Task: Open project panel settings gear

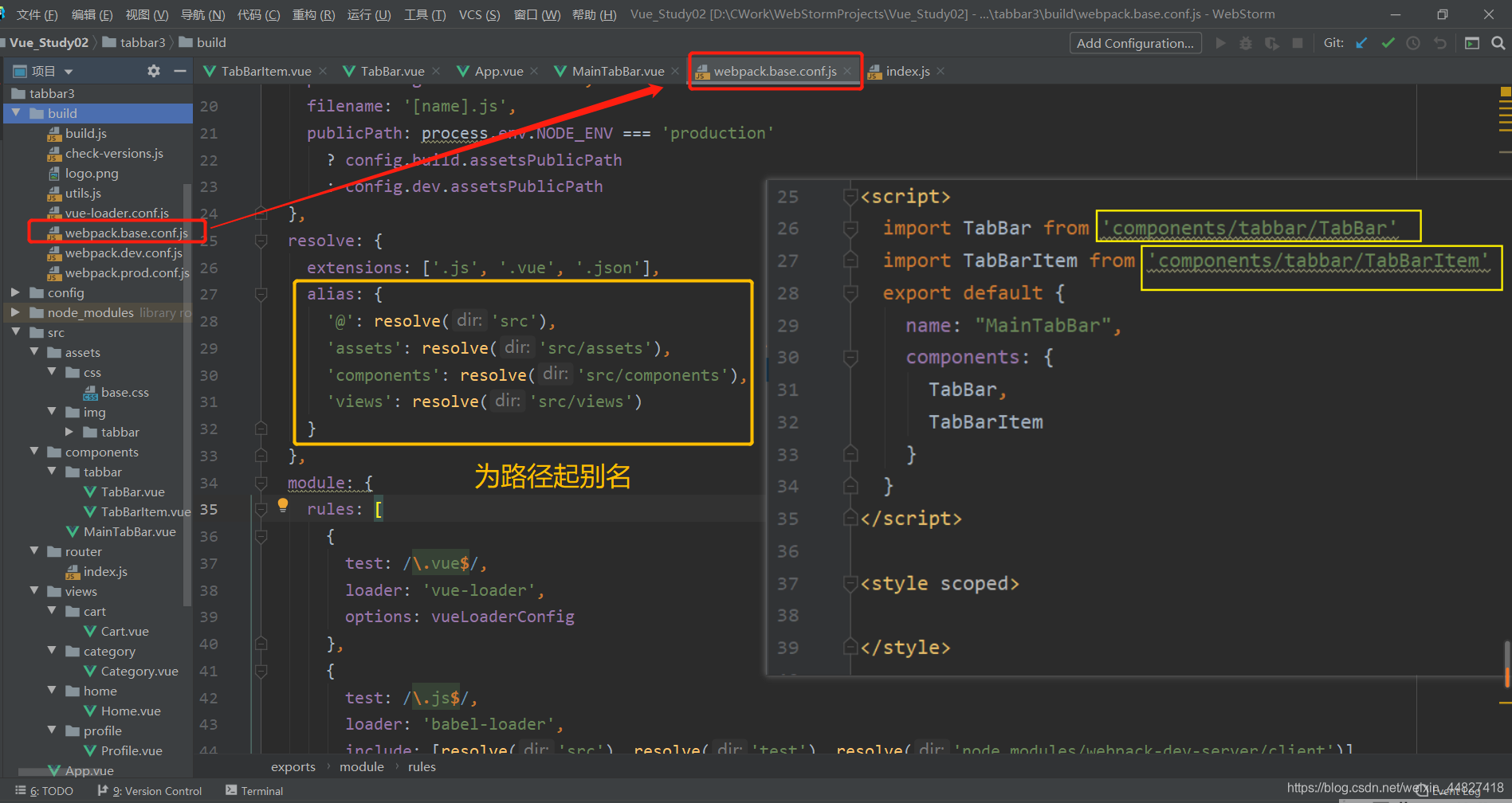Action: 154,71
